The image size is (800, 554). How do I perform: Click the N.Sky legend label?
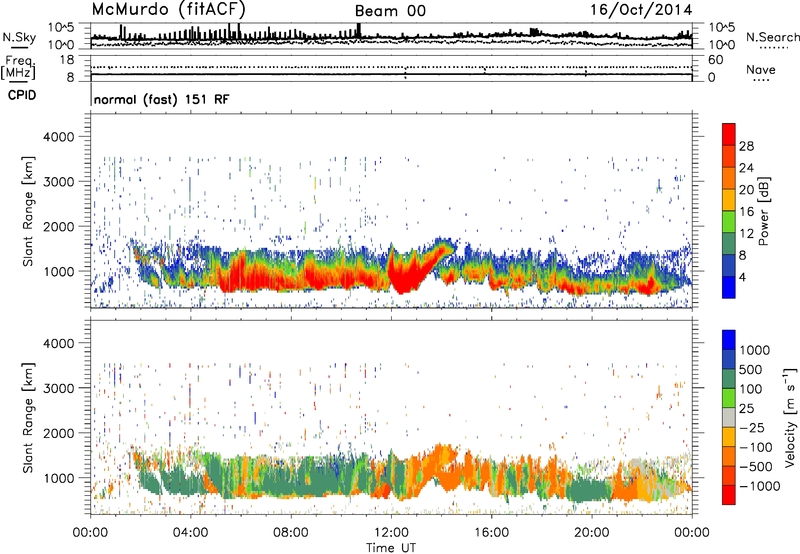(x=19, y=37)
